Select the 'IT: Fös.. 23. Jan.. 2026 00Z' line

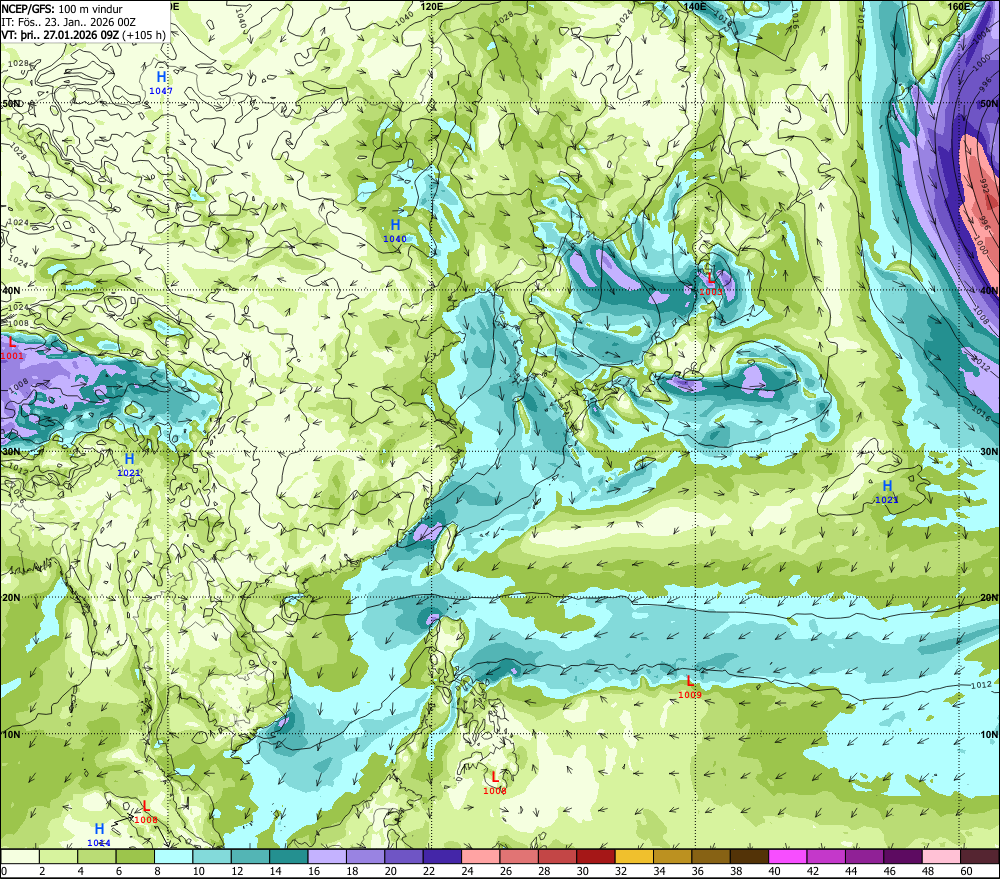(69, 22)
